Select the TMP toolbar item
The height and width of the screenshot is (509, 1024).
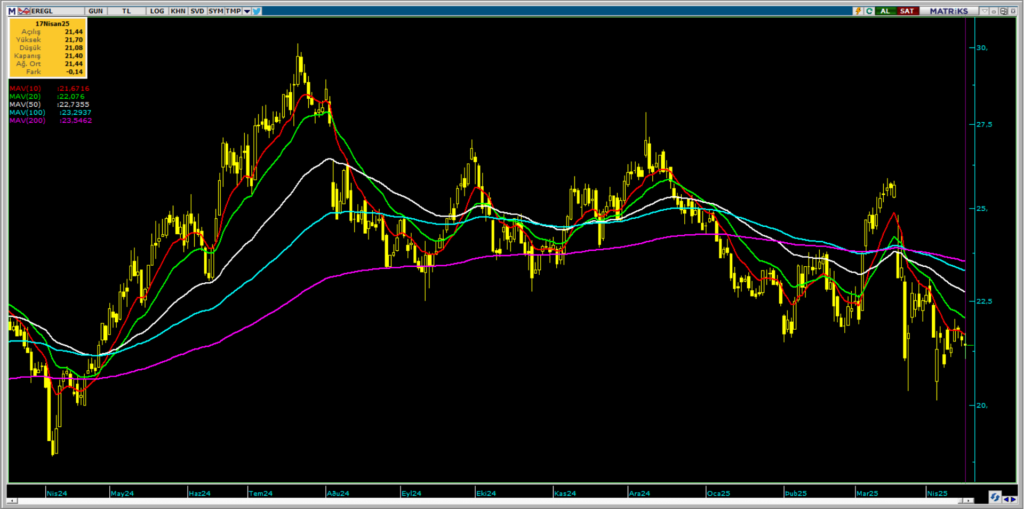tap(233, 10)
